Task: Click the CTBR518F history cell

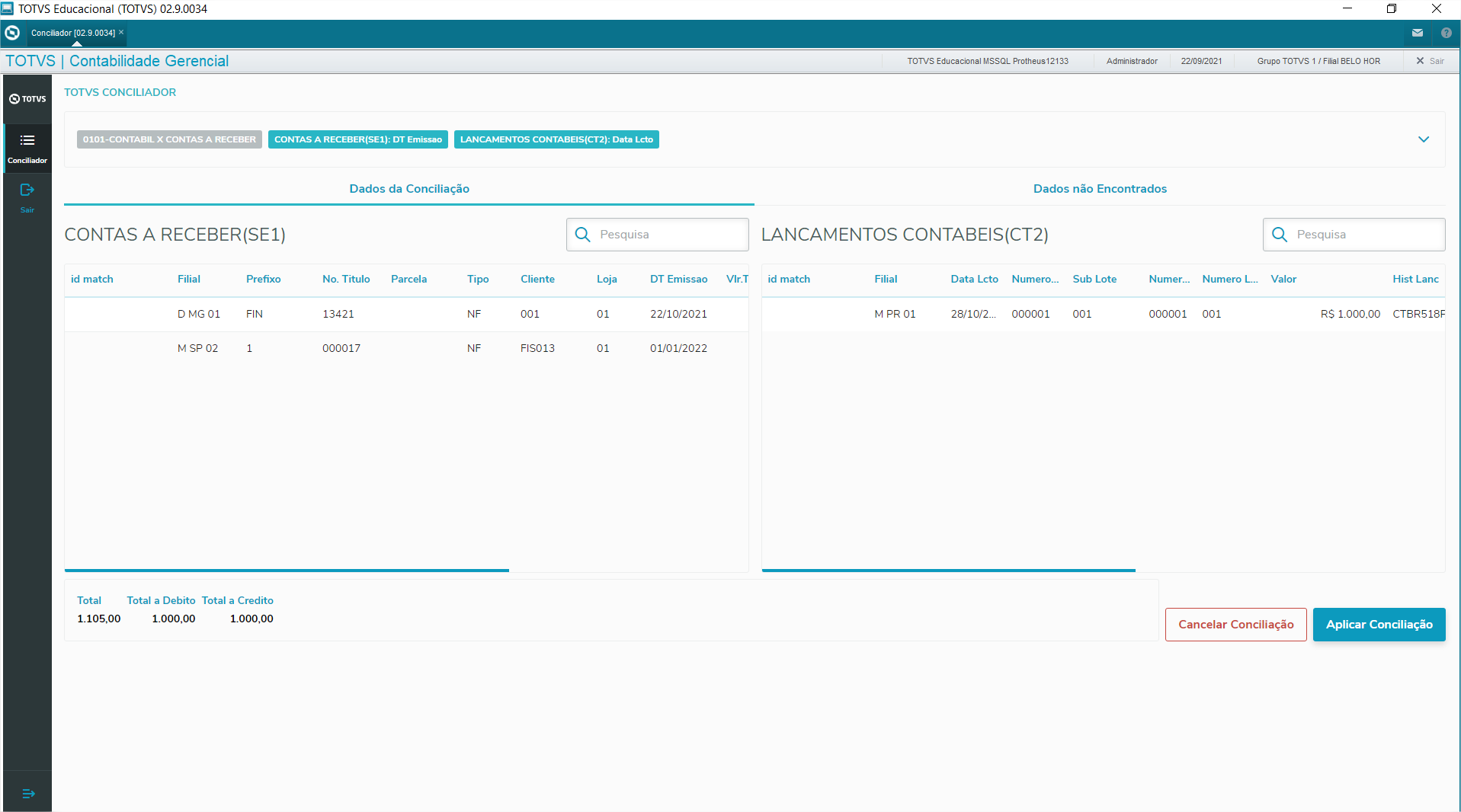Action: [1418, 314]
